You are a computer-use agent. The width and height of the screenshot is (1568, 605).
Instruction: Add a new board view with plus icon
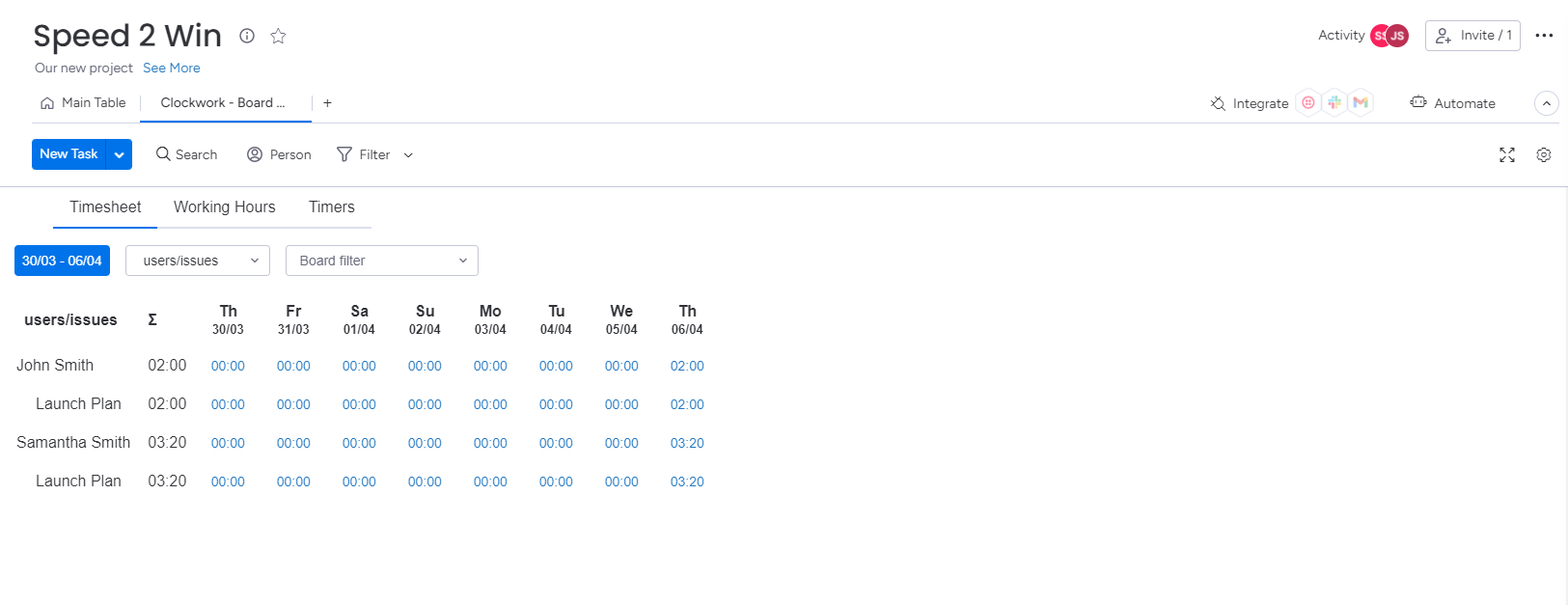tap(327, 103)
